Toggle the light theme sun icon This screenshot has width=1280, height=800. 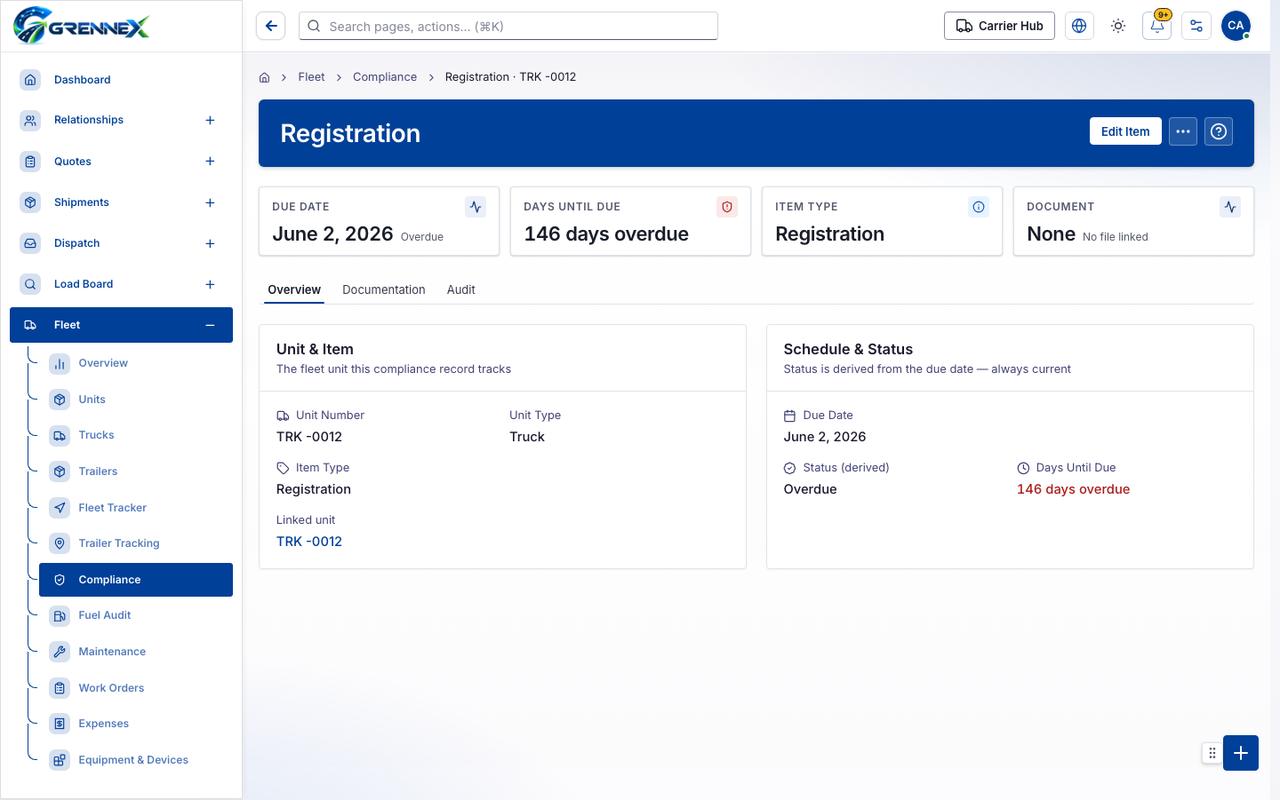point(1118,26)
